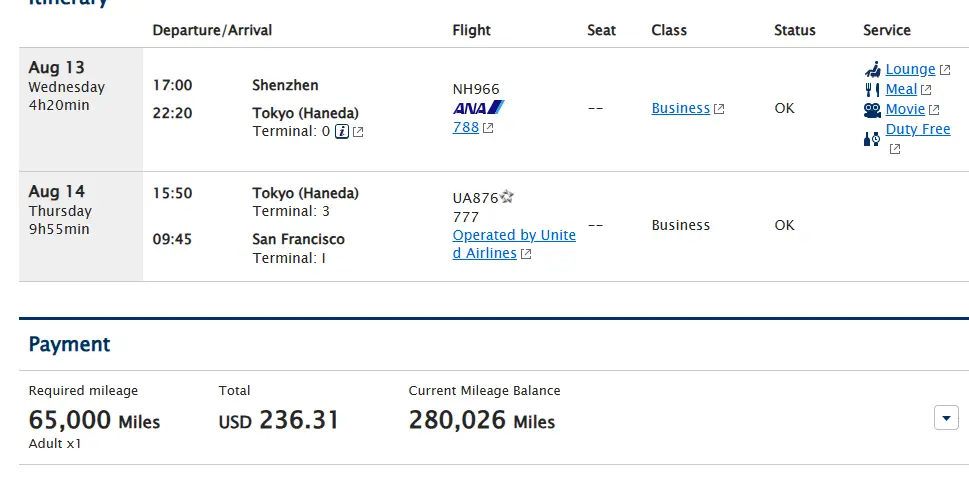The height and width of the screenshot is (485, 969).
Task: Click external link icon below Duty Free
Action: pos(895,149)
